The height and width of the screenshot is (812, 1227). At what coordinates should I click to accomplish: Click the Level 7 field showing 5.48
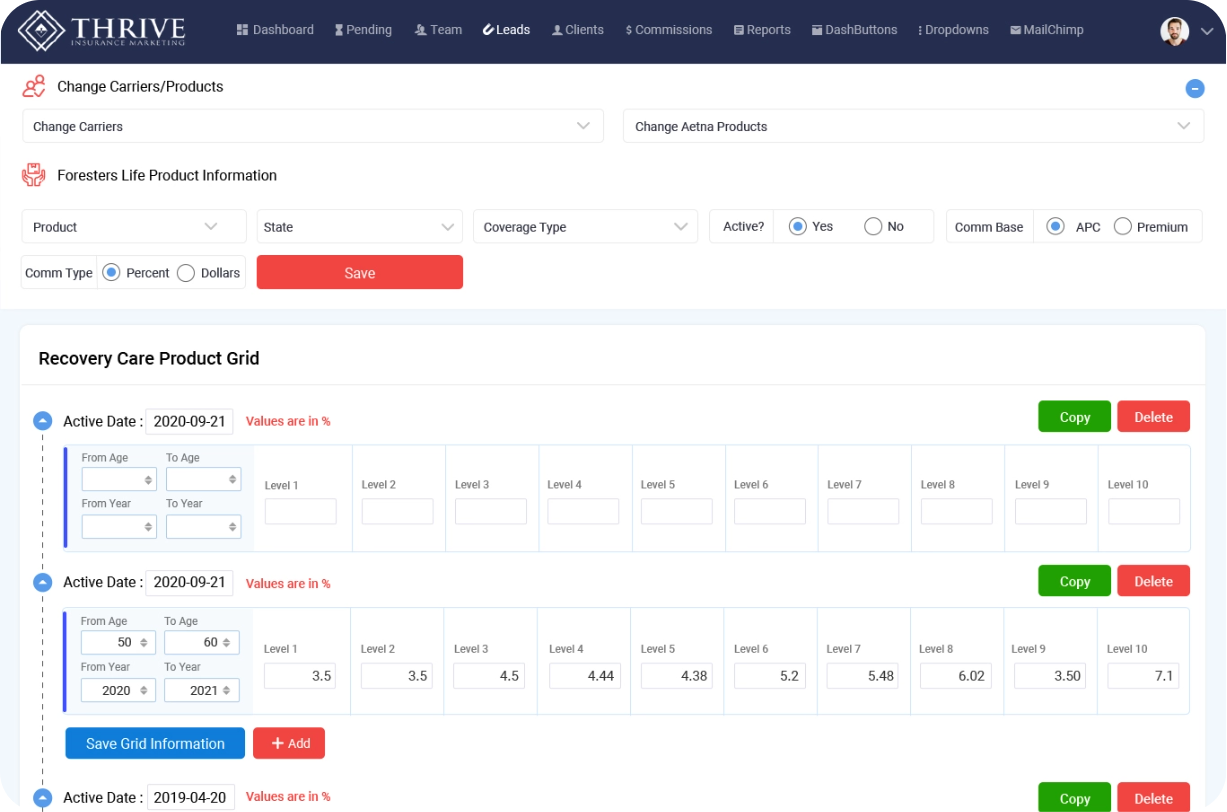(x=863, y=676)
